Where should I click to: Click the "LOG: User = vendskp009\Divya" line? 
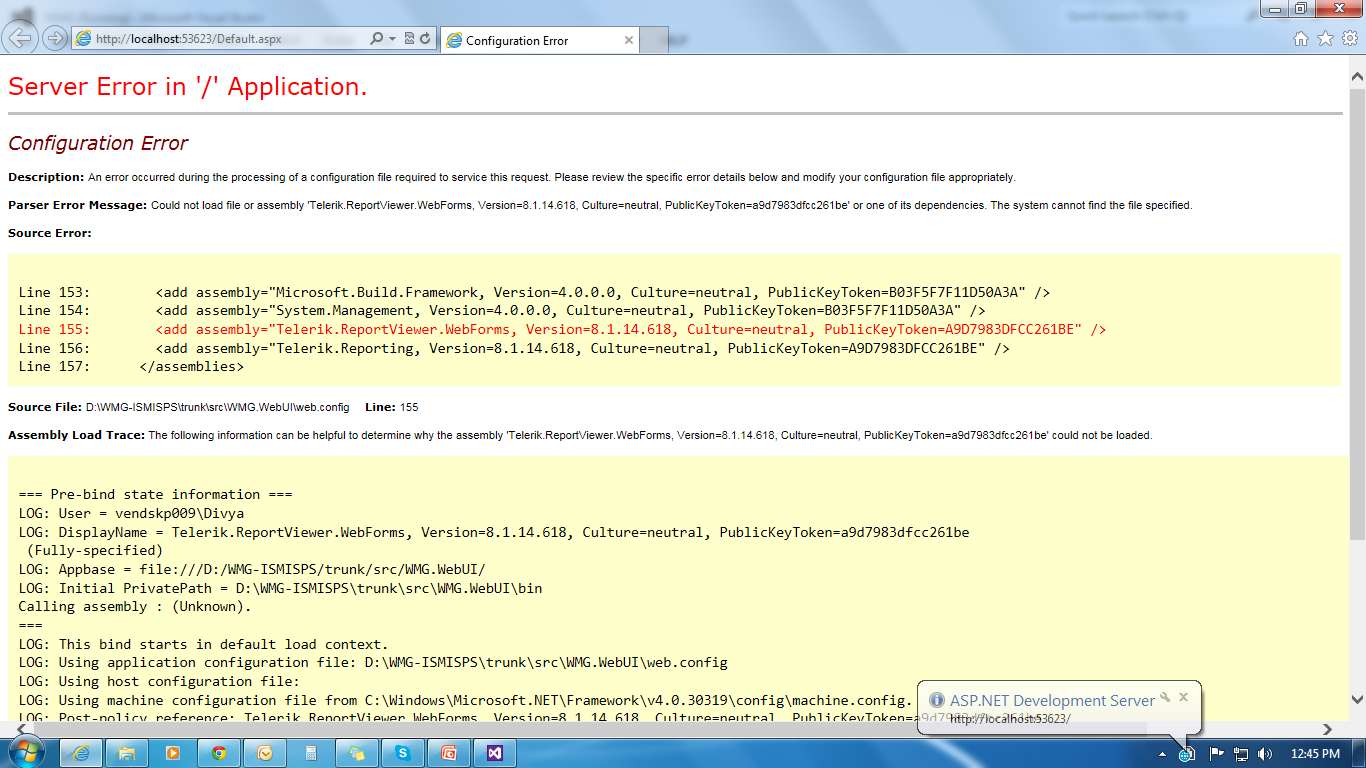131,513
